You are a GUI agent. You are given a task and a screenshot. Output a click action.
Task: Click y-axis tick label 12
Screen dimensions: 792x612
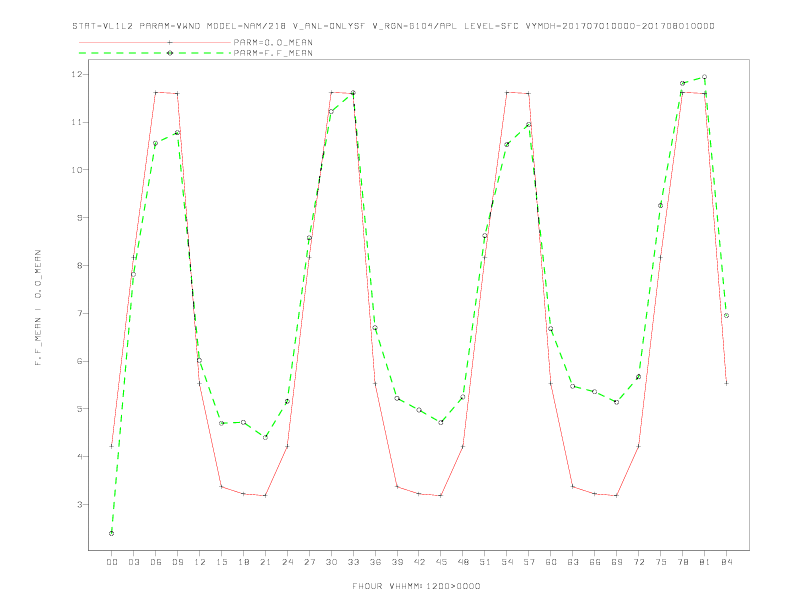coord(77,74)
